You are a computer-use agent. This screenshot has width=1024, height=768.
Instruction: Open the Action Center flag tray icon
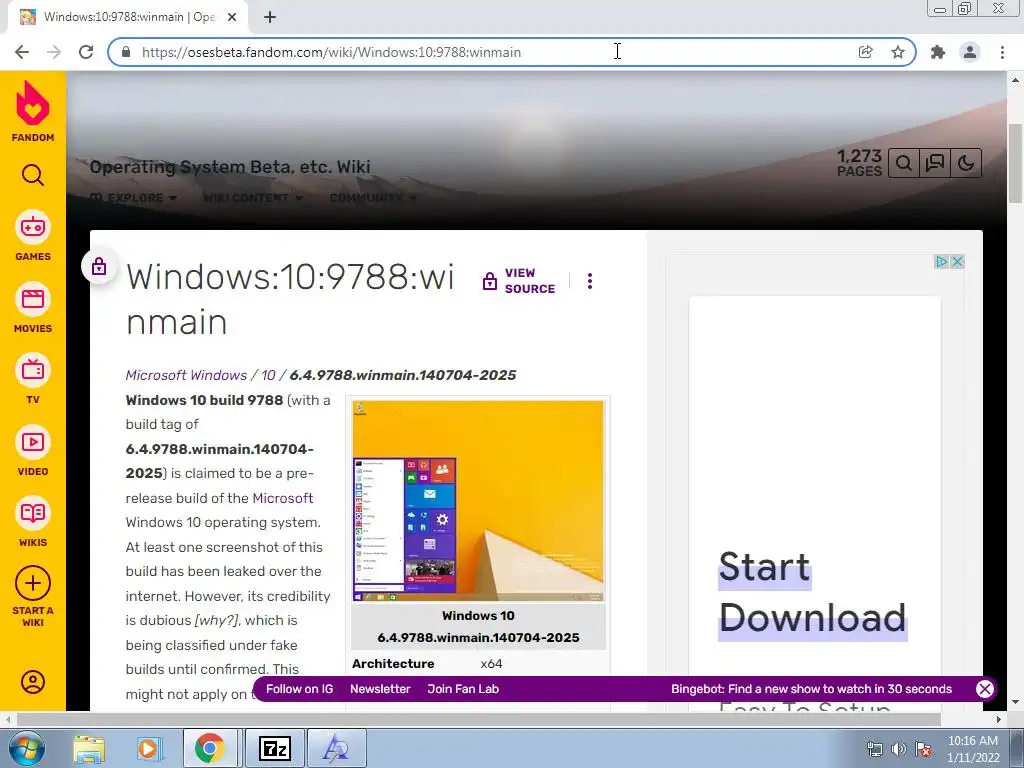pos(923,749)
